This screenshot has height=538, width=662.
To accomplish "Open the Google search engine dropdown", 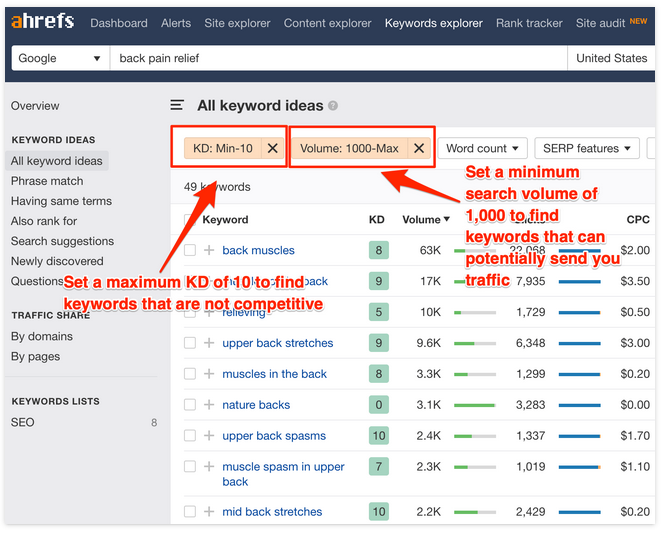I will [60, 58].
